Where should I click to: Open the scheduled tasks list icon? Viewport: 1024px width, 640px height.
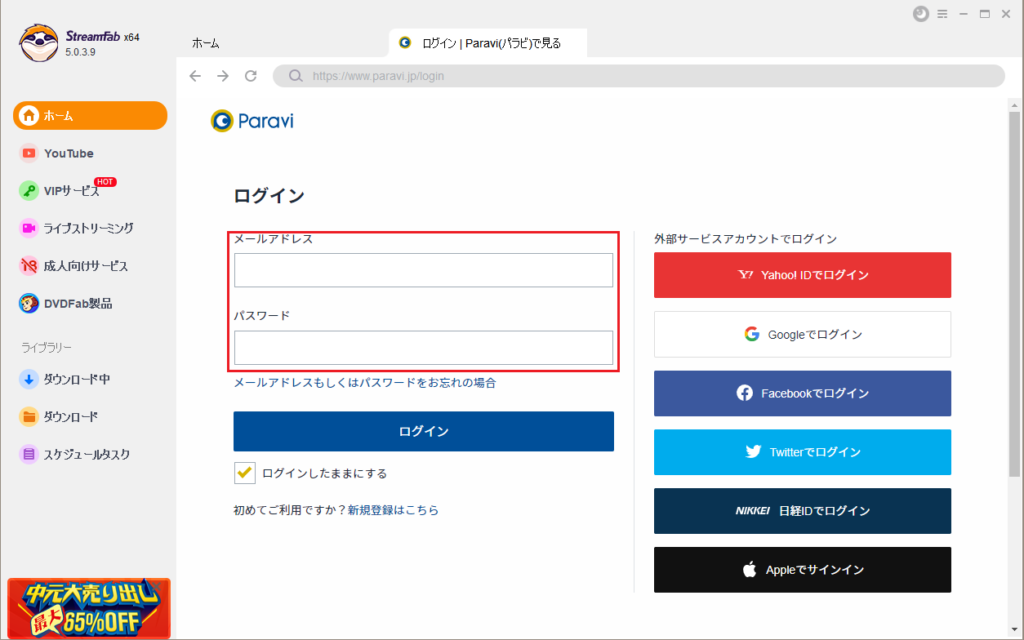(29, 454)
